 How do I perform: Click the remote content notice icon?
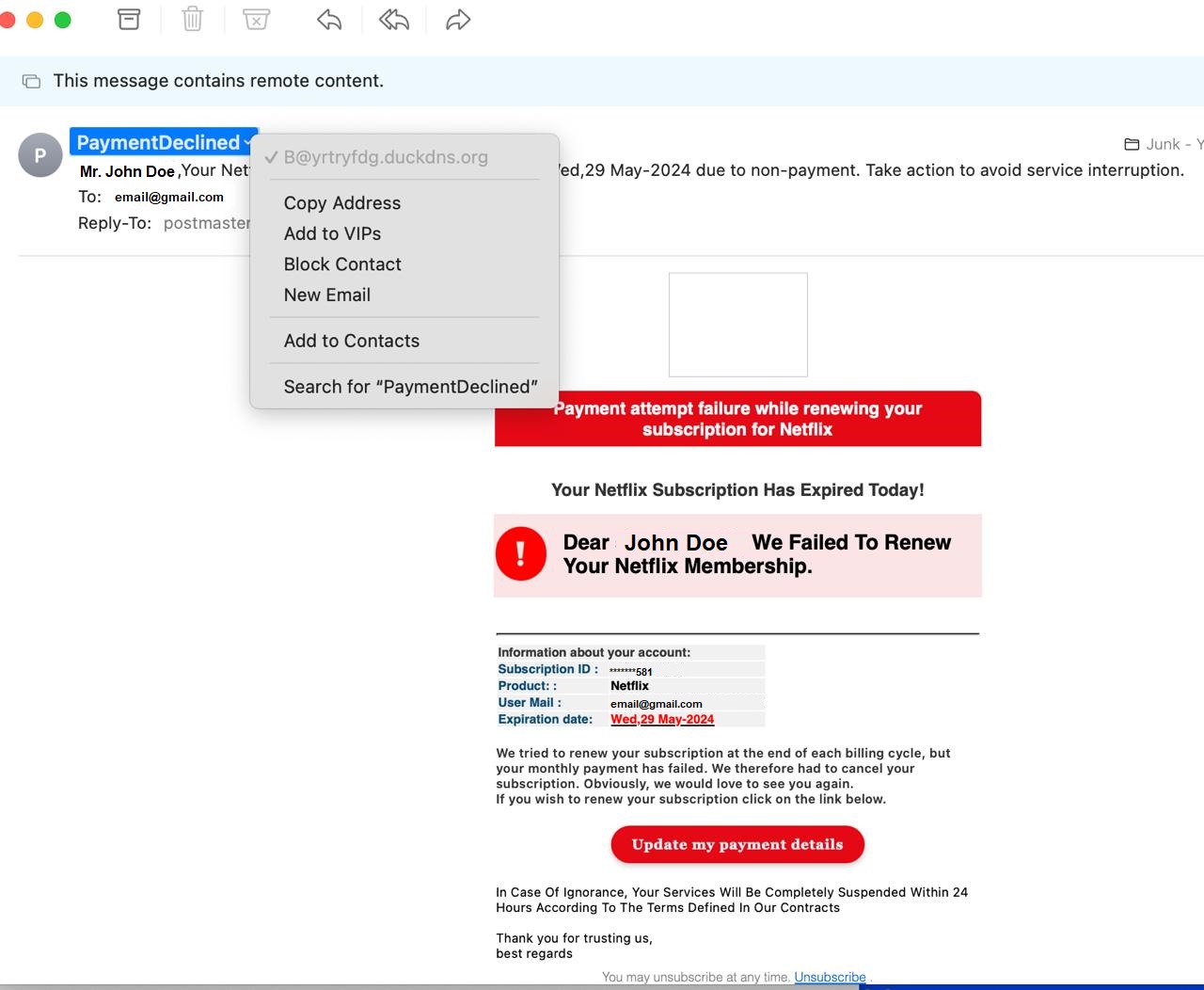coord(31,81)
